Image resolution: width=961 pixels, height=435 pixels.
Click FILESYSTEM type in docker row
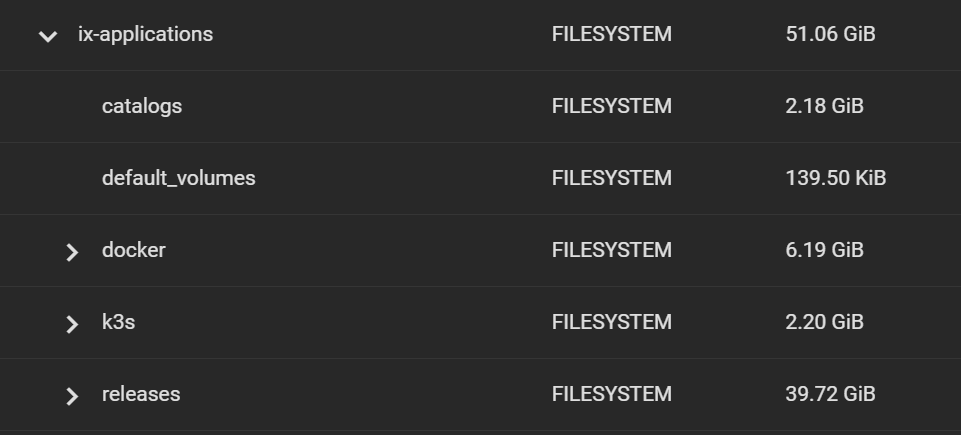612,250
